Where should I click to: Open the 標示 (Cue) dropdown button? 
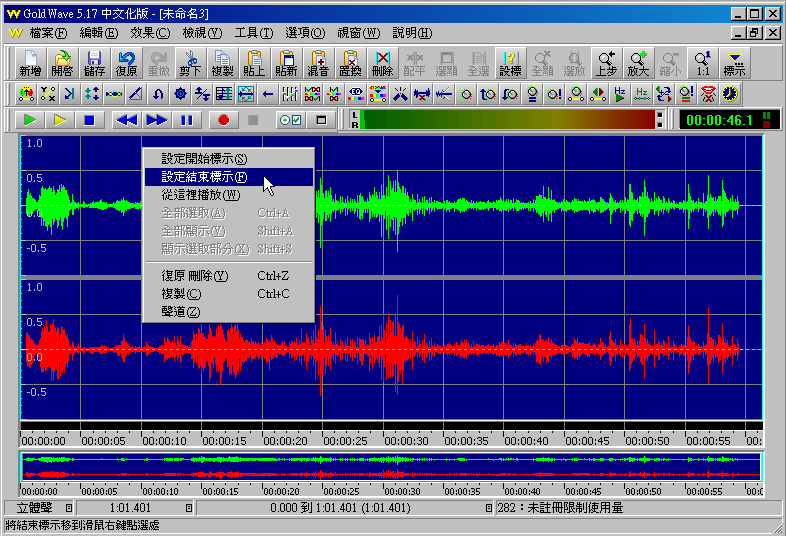(x=735, y=63)
